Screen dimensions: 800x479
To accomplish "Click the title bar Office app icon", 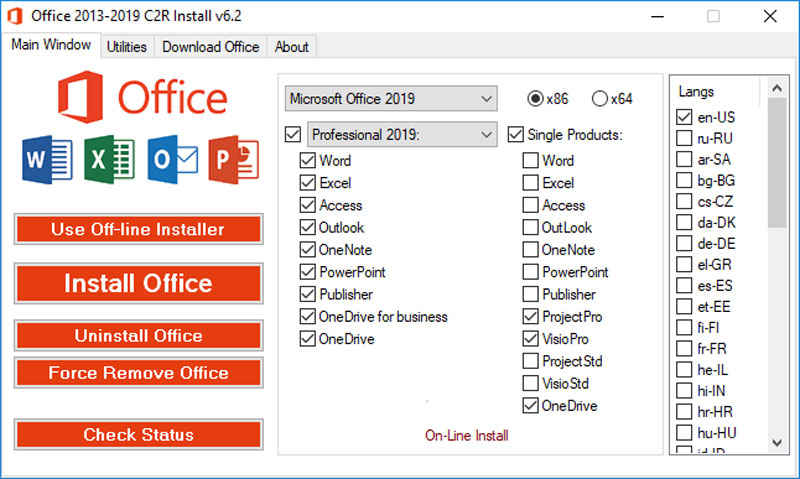I will (14, 16).
